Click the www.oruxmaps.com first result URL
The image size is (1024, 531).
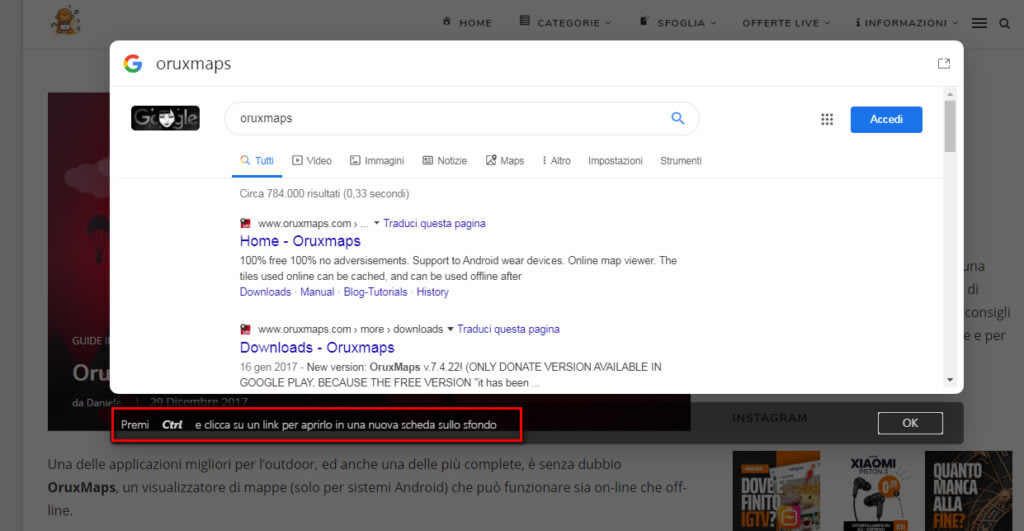[x=304, y=223]
